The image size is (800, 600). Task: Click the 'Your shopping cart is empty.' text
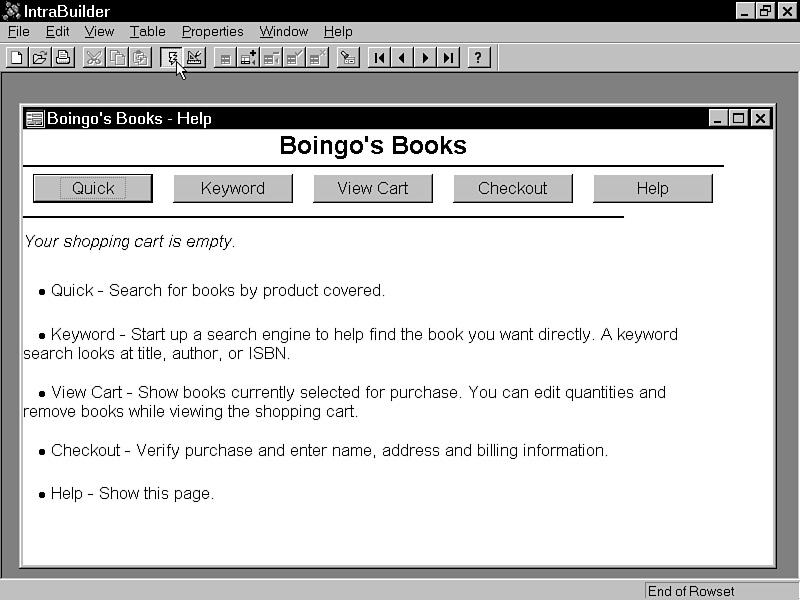(130, 241)
